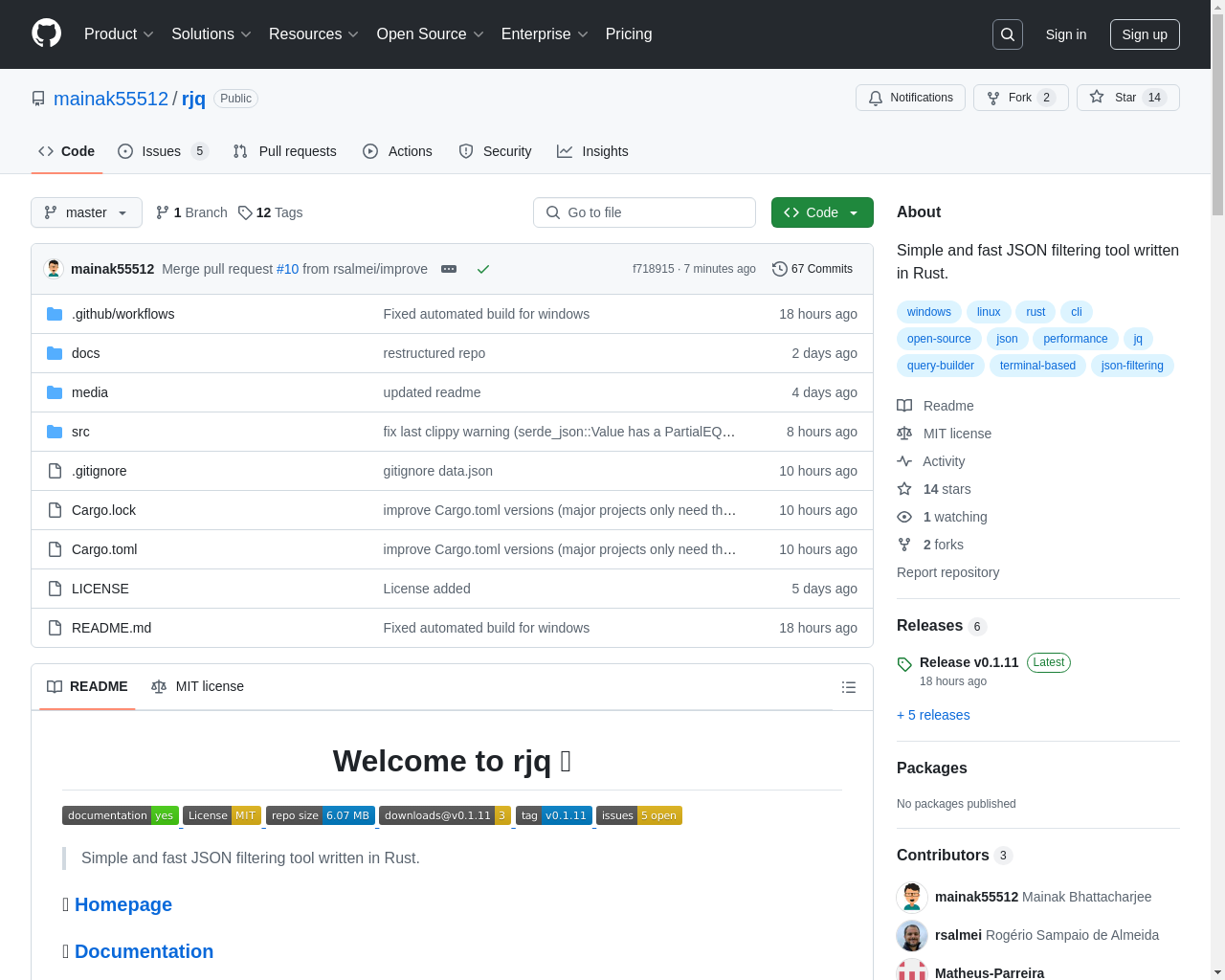
Task: Open README outline list icon
Action: coord(849,687)
